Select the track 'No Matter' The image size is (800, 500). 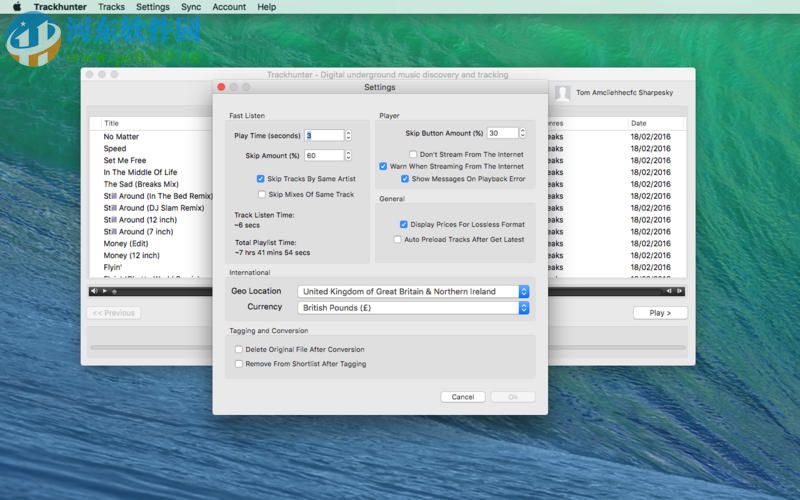click(121, 137)
